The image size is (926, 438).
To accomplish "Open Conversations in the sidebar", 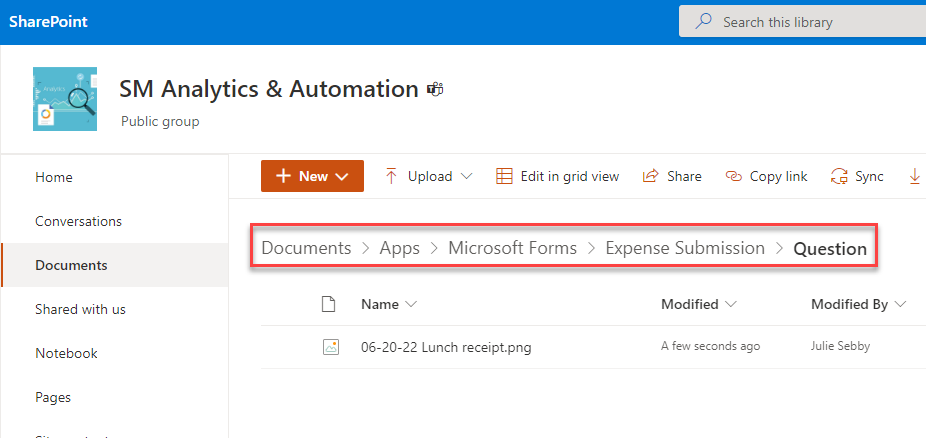I will 79,221.
